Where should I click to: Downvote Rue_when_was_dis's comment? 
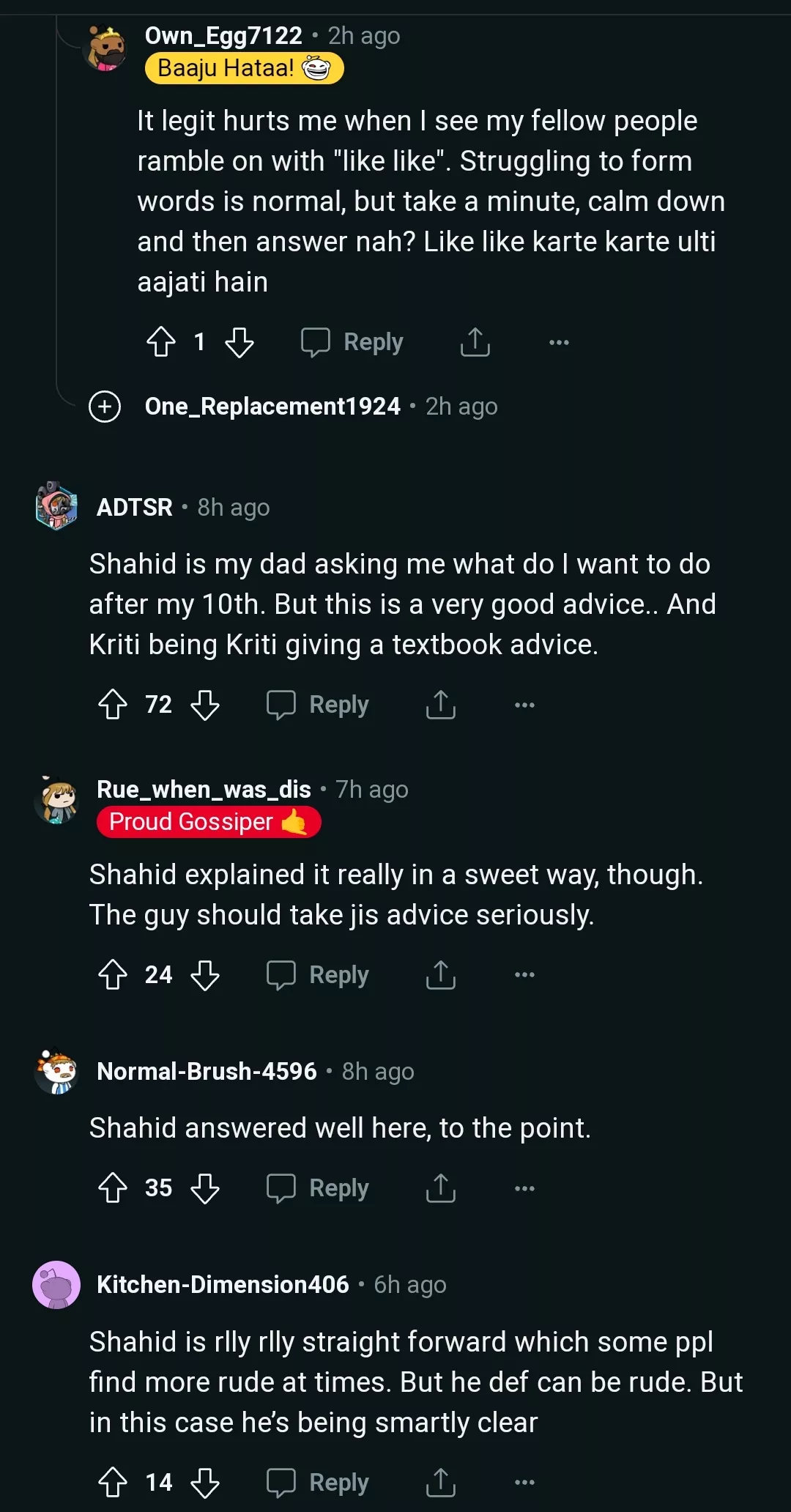click(205, 975)
